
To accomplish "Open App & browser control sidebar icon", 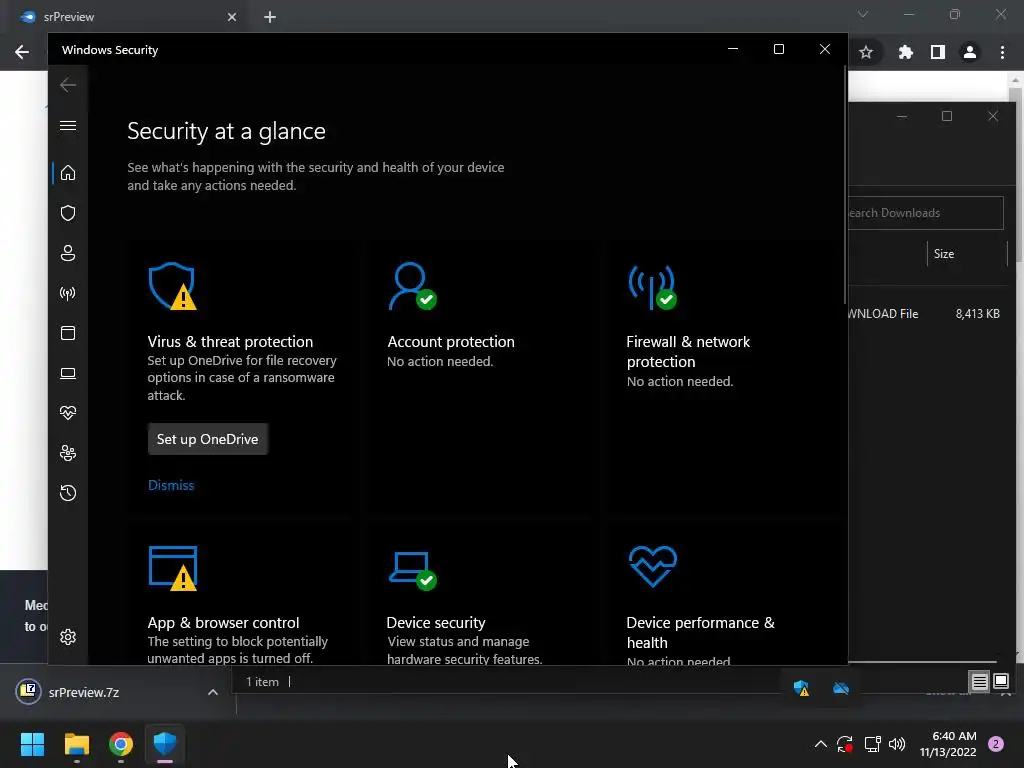I will click(x=68, y=333).
